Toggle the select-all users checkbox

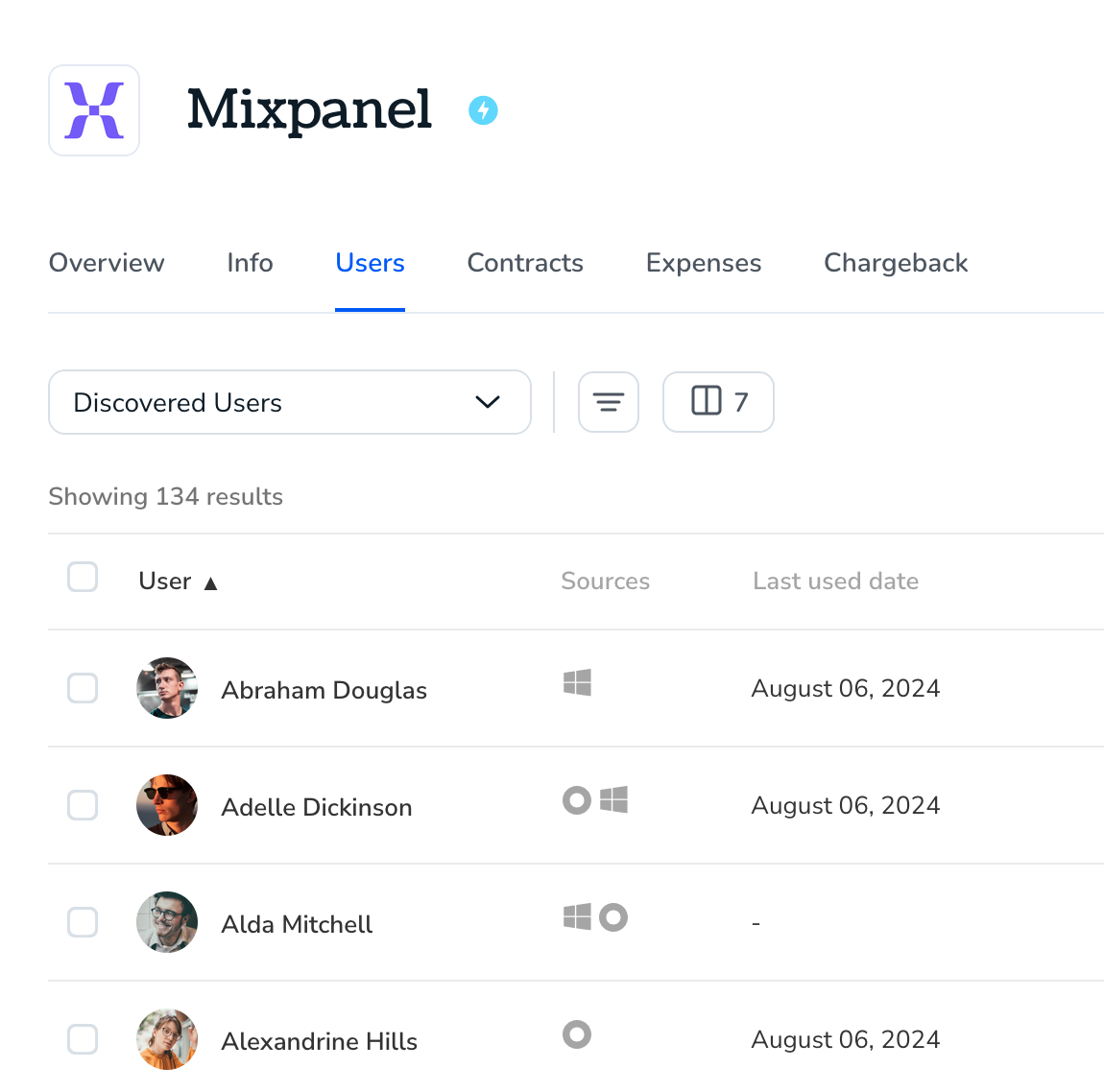click(83, 577)
